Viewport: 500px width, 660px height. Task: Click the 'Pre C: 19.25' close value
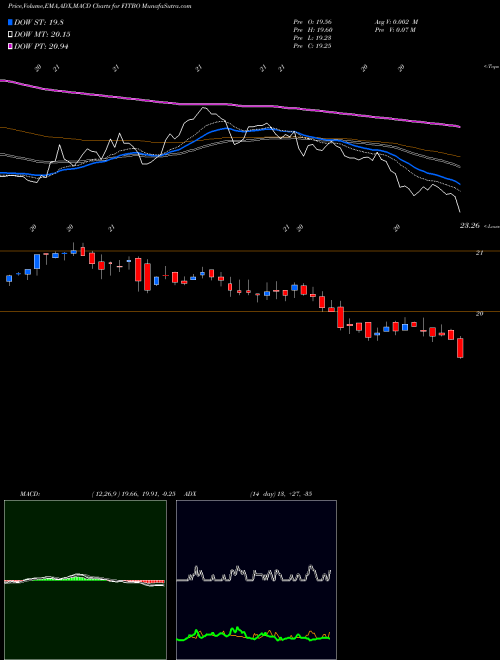(312, 46)
